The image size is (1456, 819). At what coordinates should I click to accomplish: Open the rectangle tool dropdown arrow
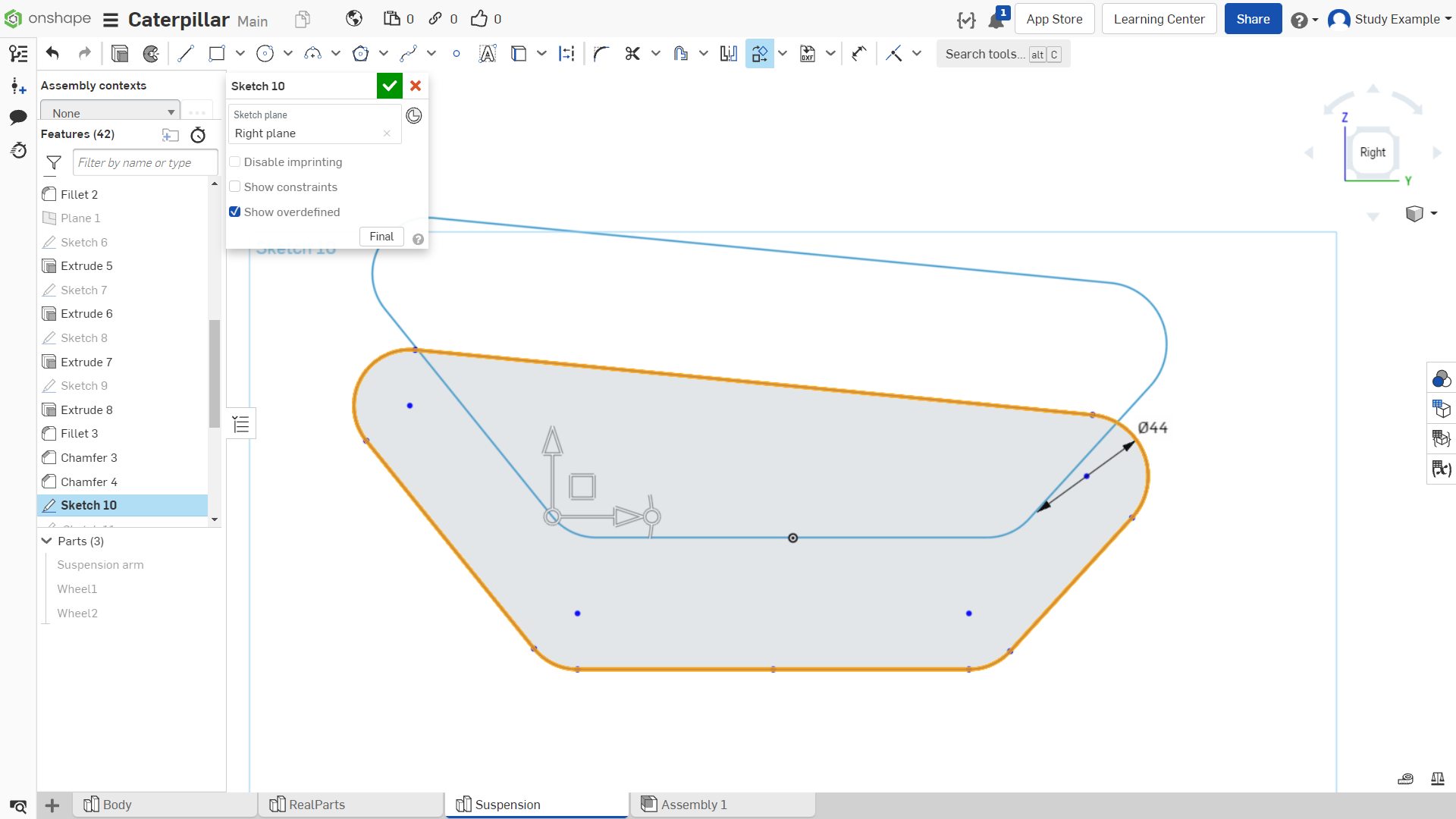pos(240,54)
